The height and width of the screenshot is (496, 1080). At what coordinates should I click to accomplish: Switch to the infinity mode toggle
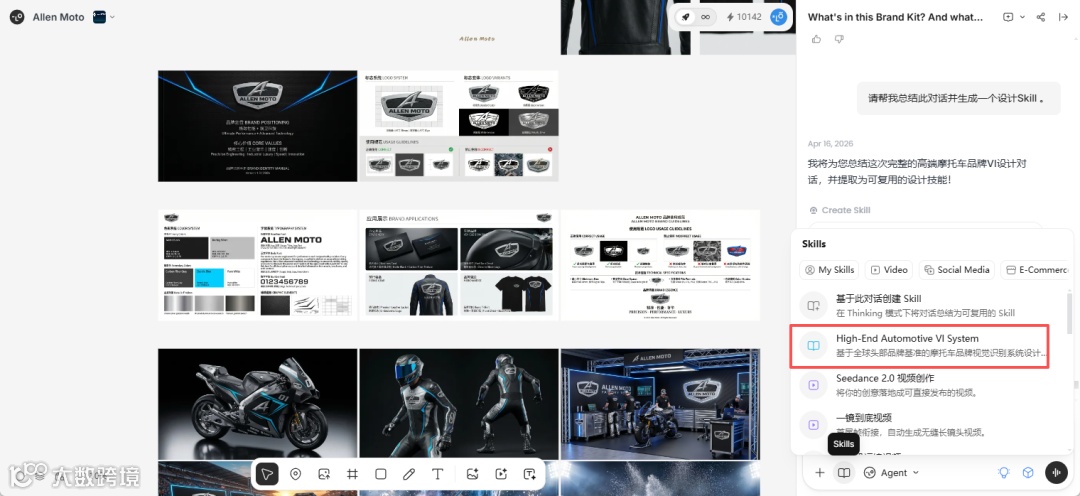tap(705, 17)
